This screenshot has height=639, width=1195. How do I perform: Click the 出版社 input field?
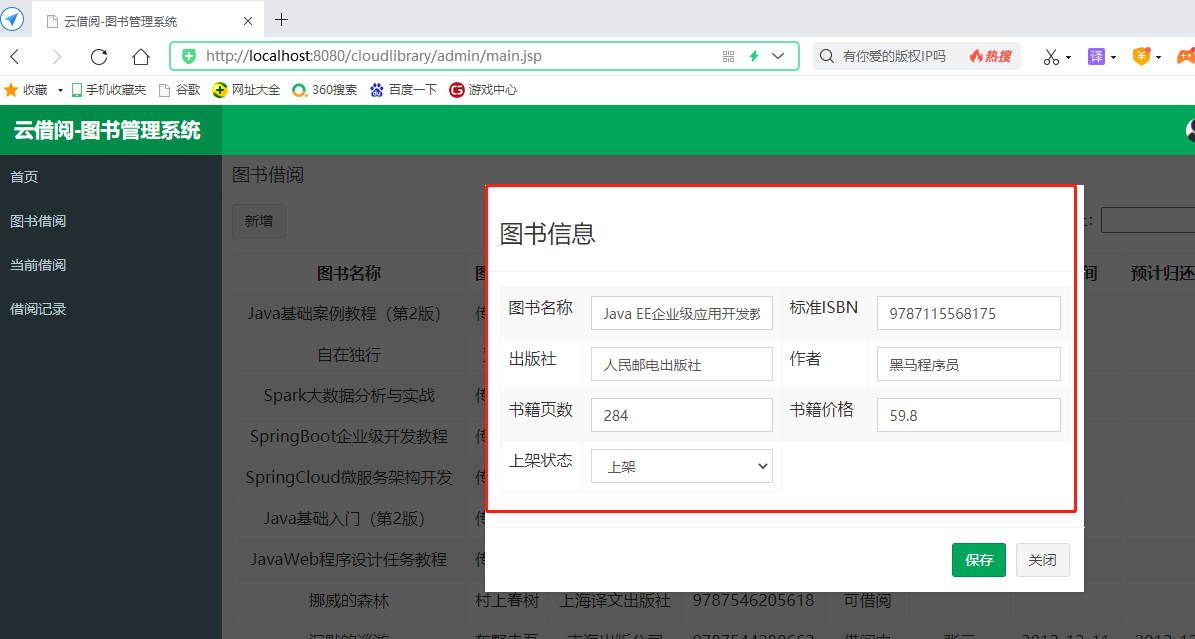coord(681,364)
